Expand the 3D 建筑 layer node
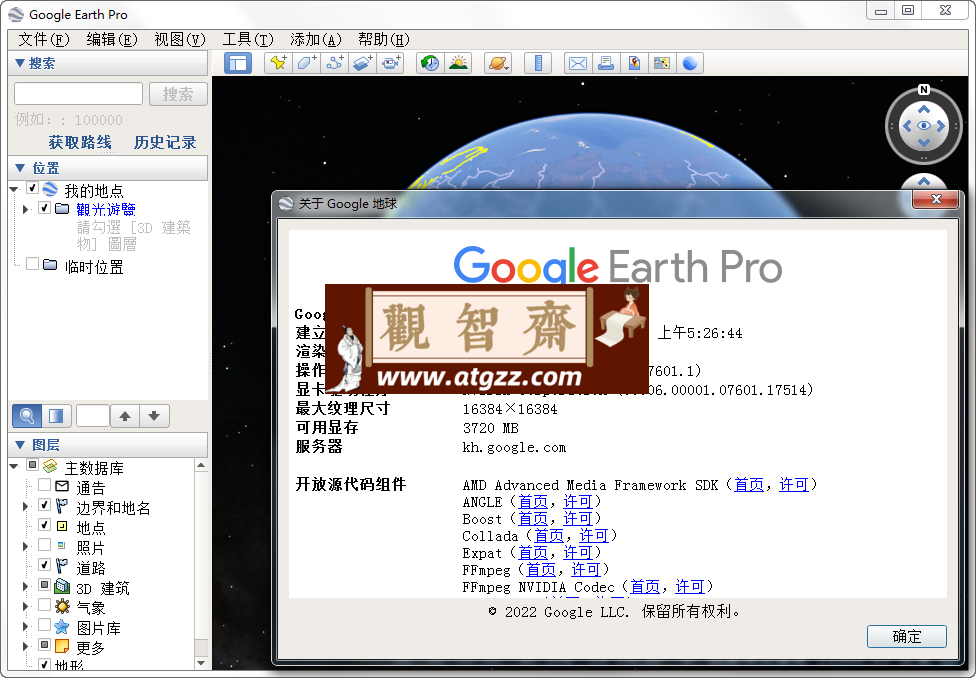This screenshot has width=976, height=678. (x=26, y=586)
